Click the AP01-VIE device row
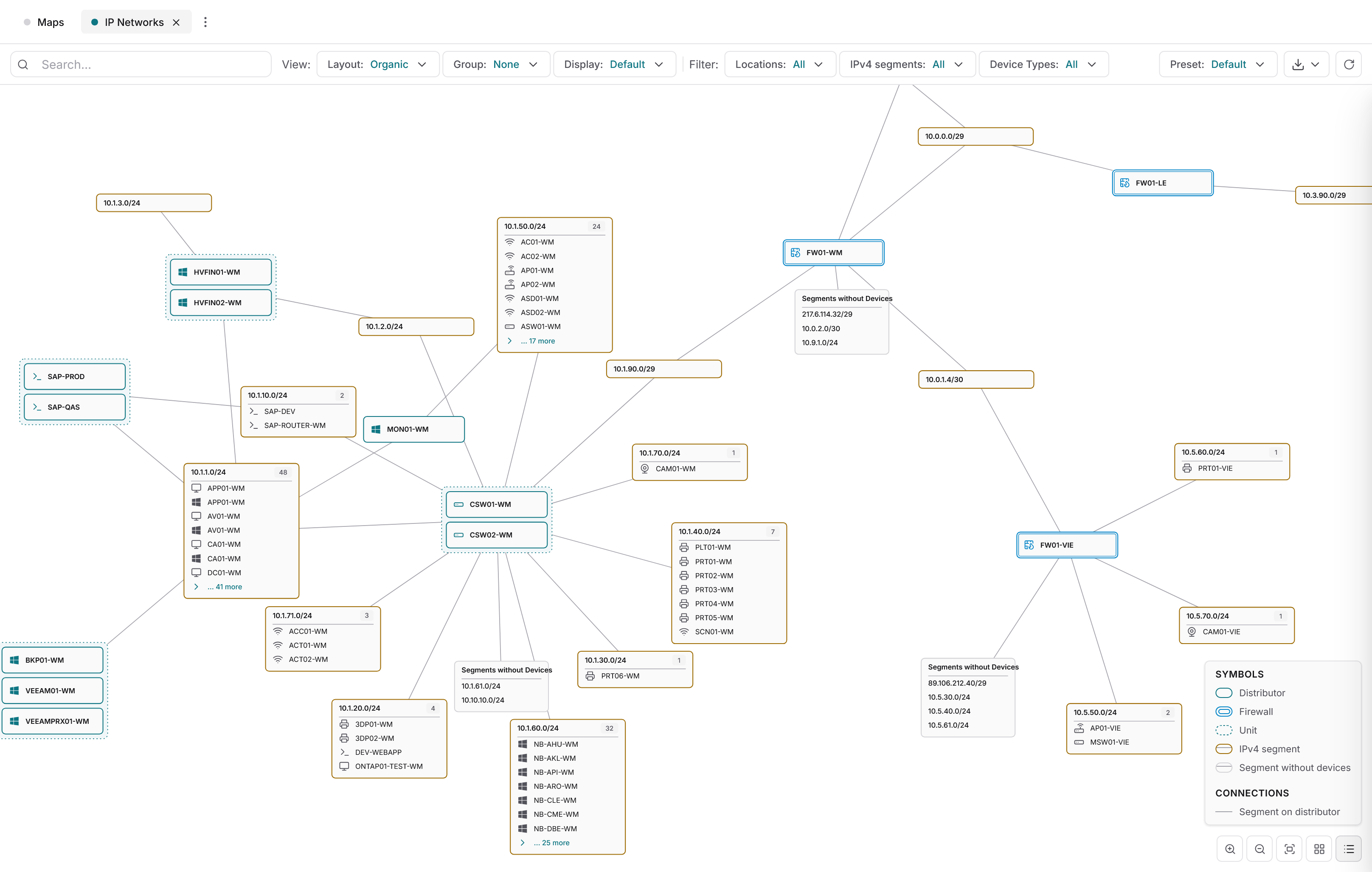This screenshot has height=872, width=1372. (1124, 728)
